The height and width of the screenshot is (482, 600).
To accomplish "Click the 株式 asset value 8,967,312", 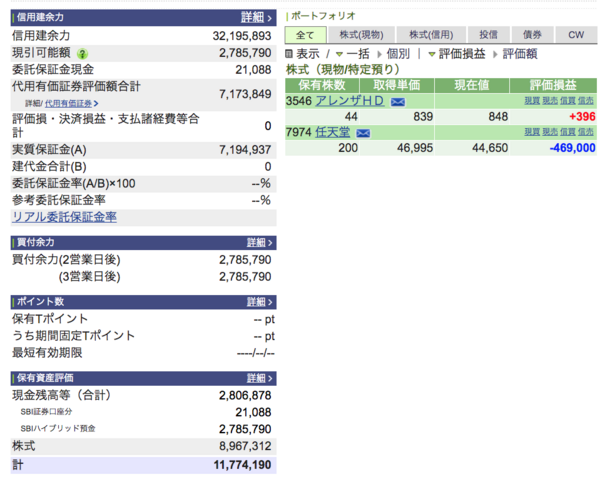I will tap(245, 446).
